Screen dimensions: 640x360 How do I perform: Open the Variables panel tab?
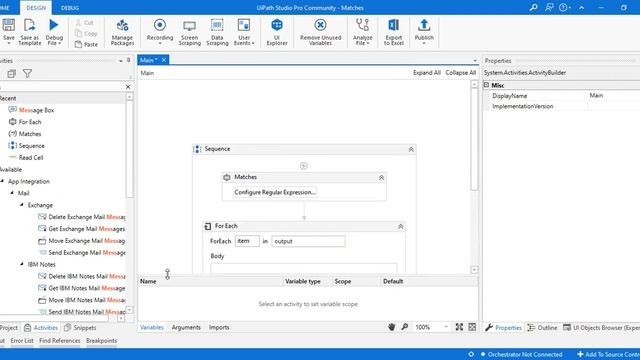point(151,327)
